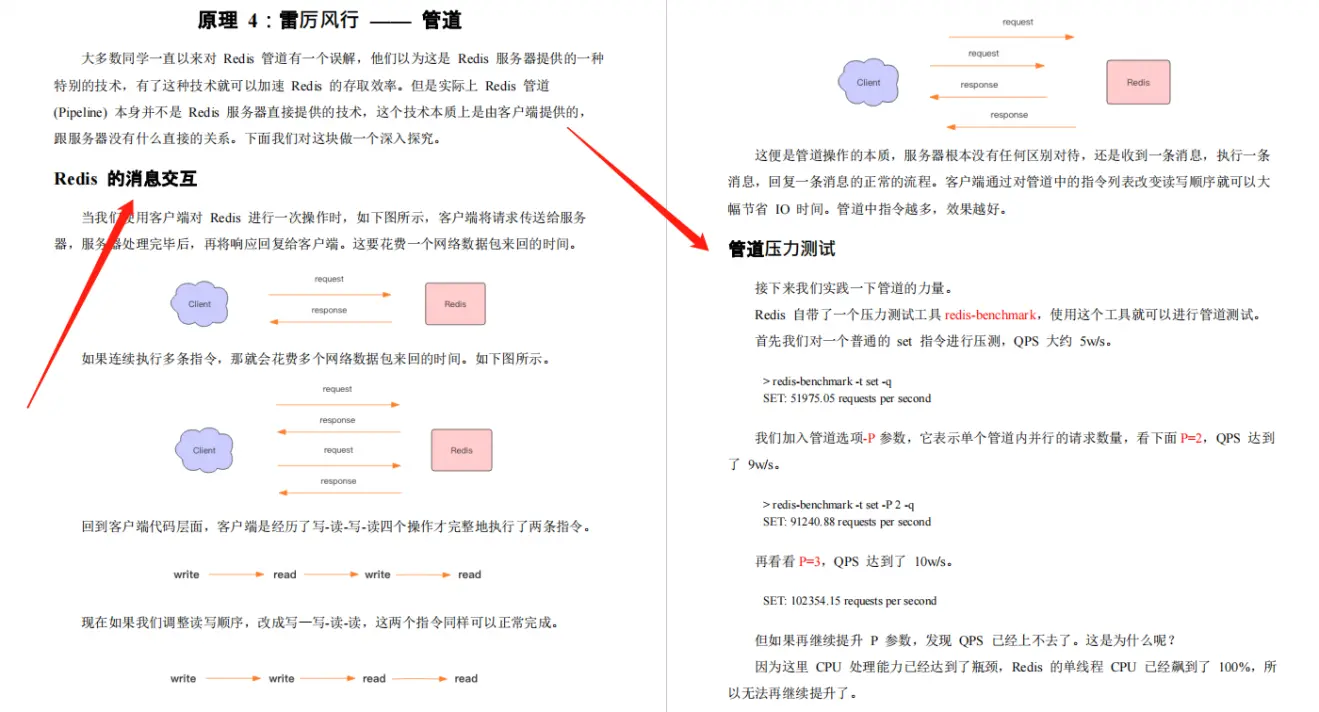1319x712 pixels.
Task: Click the red "redis-benchmark" tool name
Action: click(990, 314)
